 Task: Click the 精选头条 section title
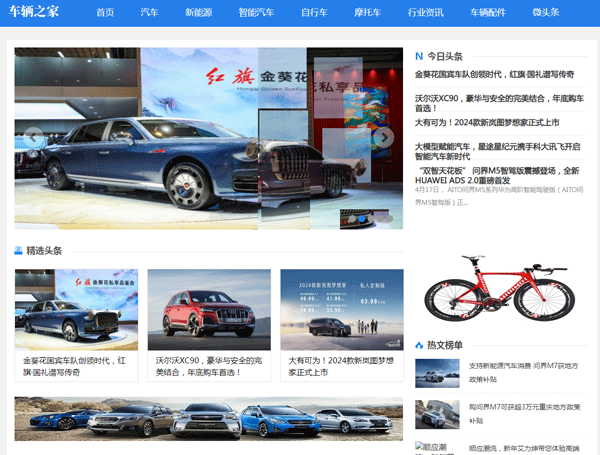coord(44,251)
